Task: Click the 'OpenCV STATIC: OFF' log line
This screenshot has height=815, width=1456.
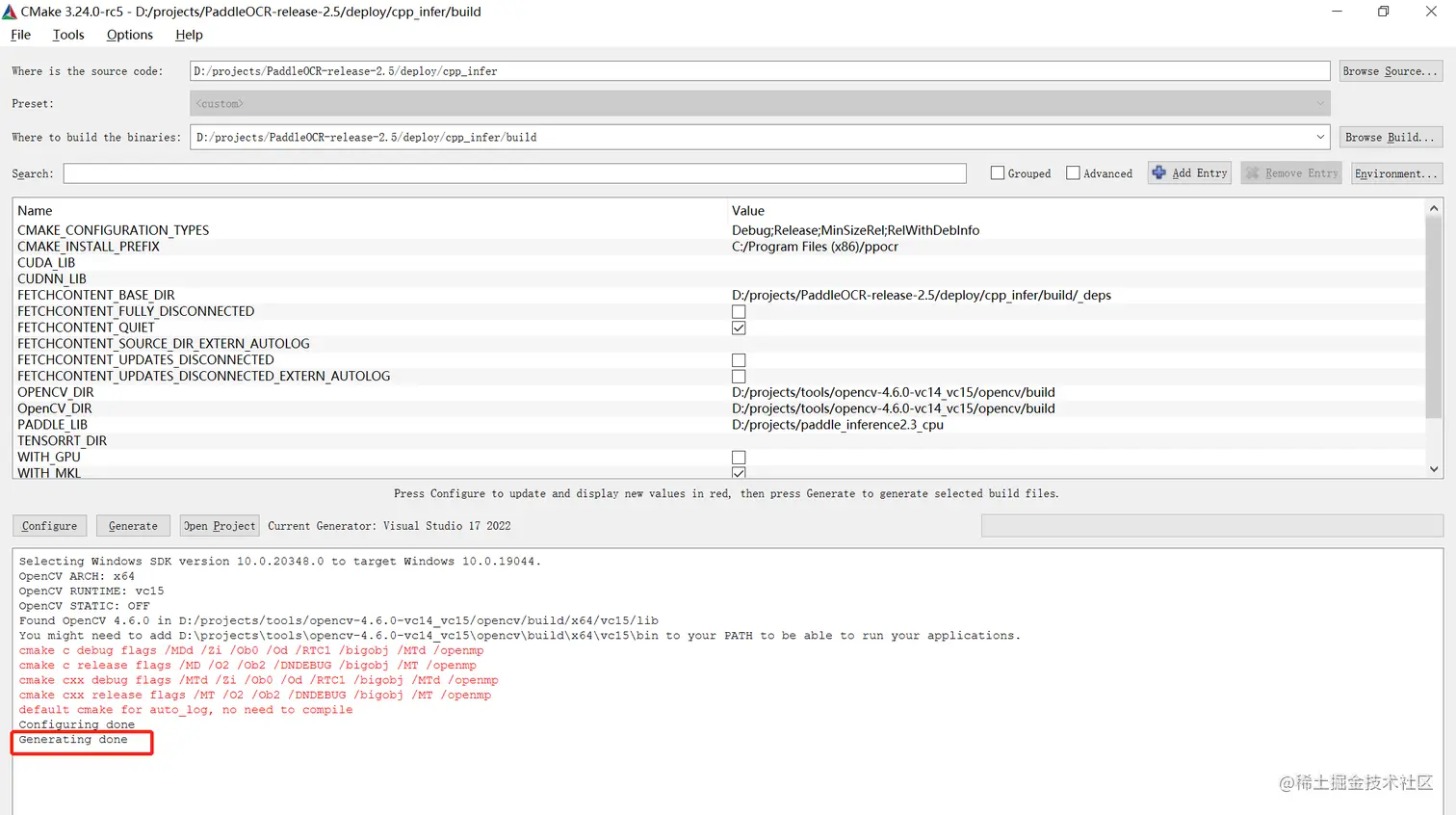Action: pos(85,606)
